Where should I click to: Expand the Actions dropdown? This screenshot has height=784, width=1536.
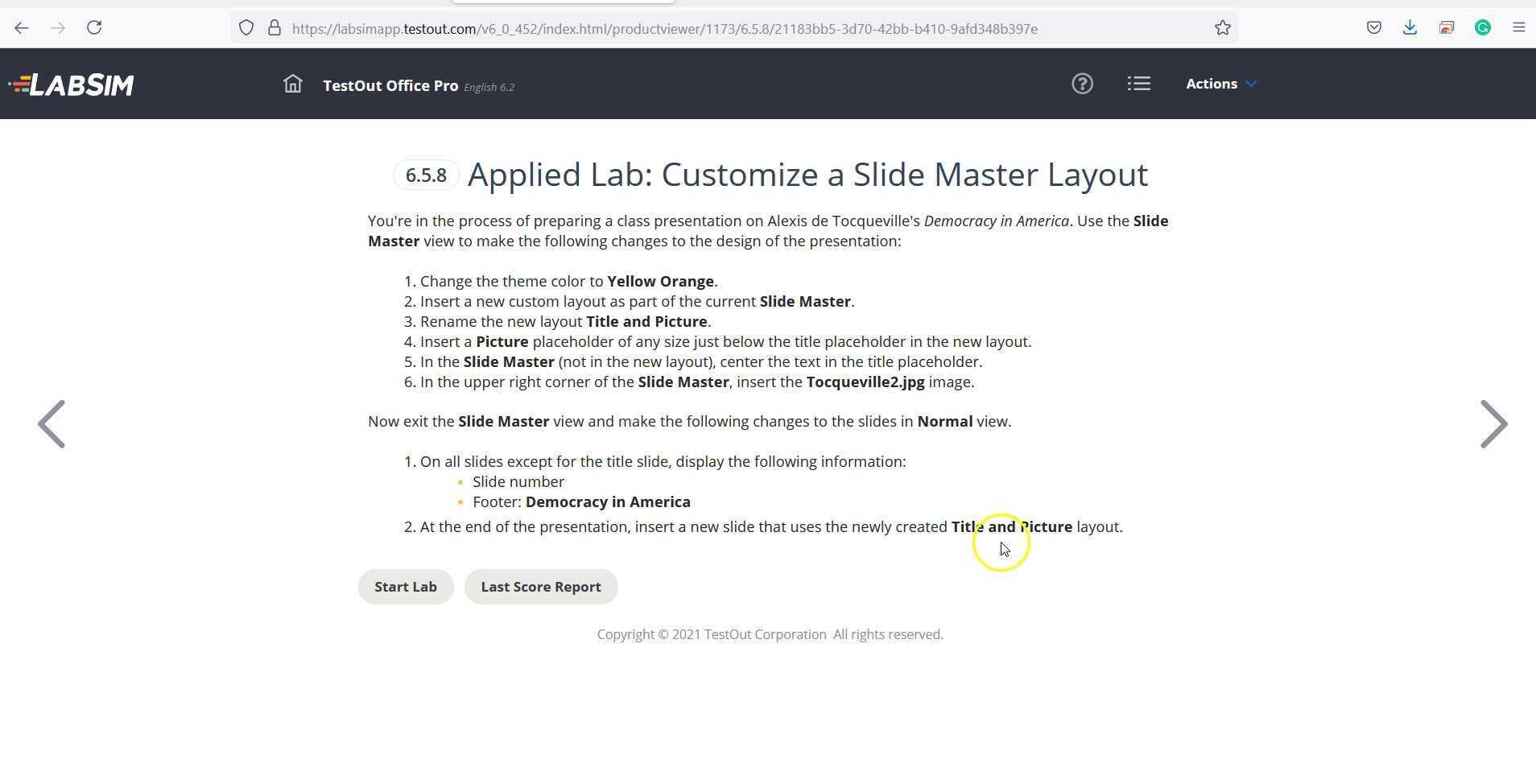(1221, 84)
